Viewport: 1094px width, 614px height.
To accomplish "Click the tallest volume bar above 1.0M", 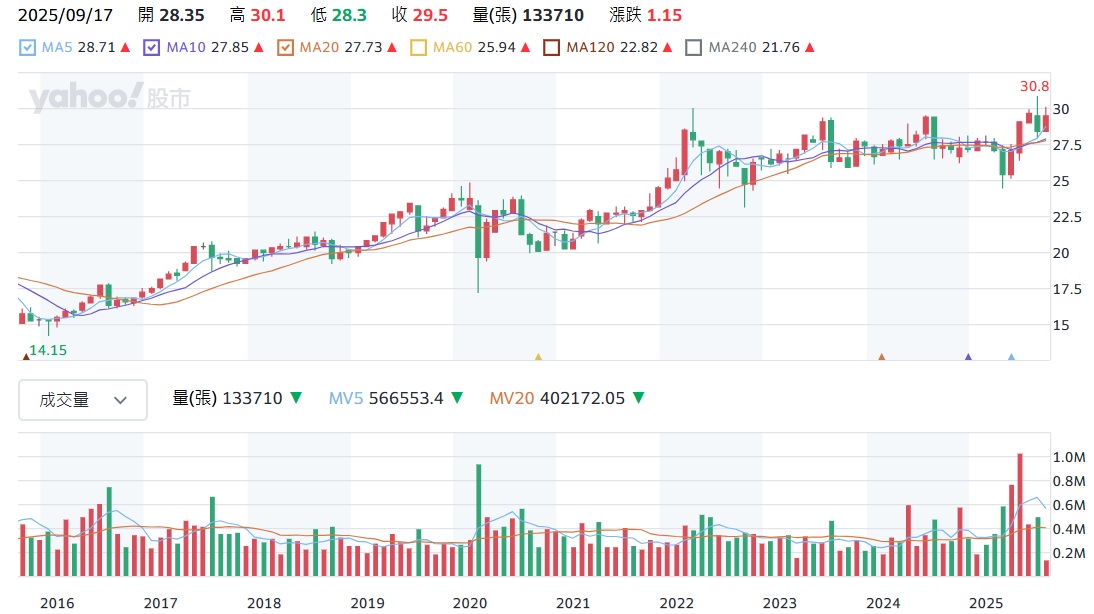I will click(x=1020, y=514).
